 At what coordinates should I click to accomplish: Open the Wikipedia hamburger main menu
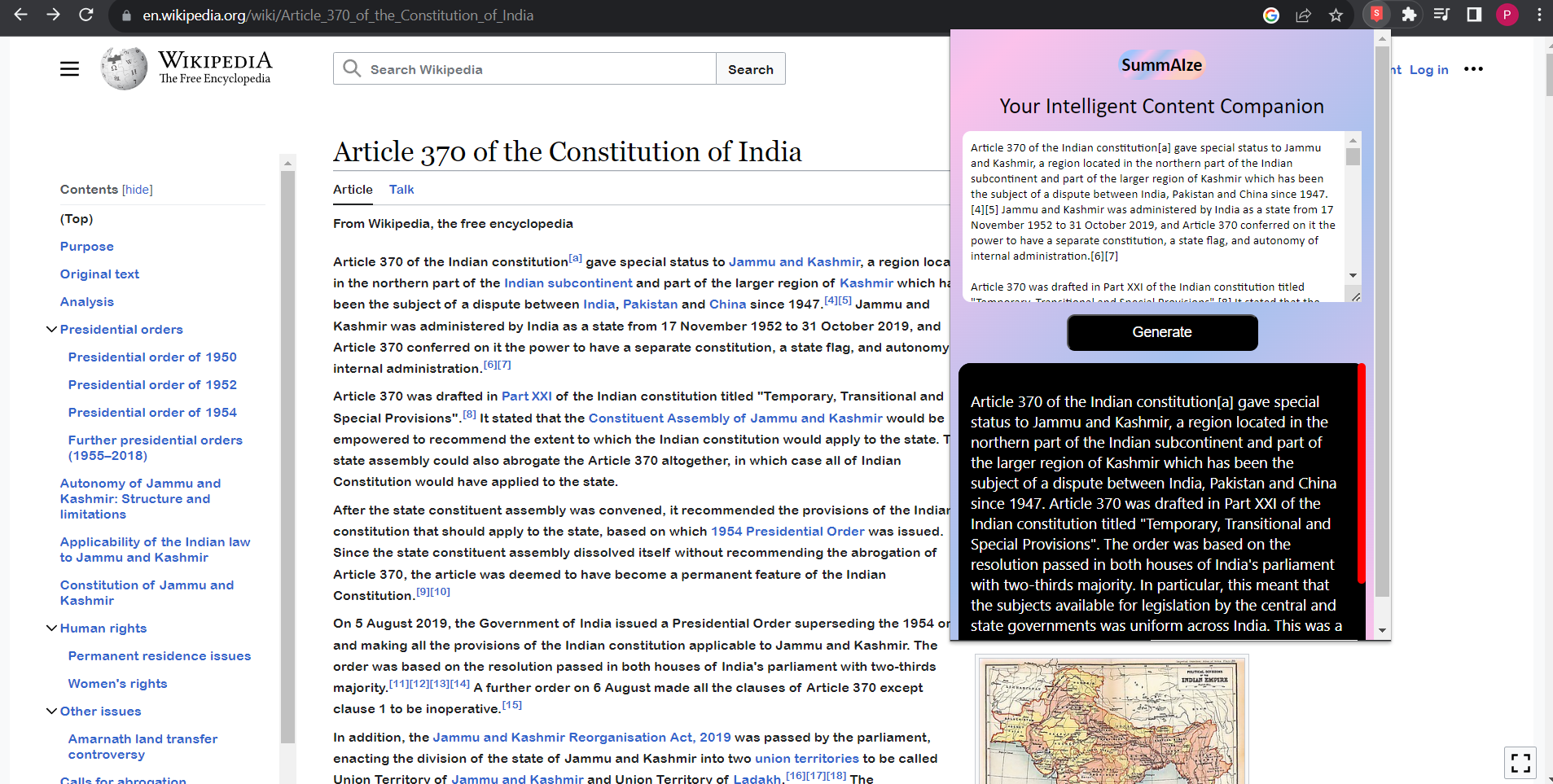(70, 69)
